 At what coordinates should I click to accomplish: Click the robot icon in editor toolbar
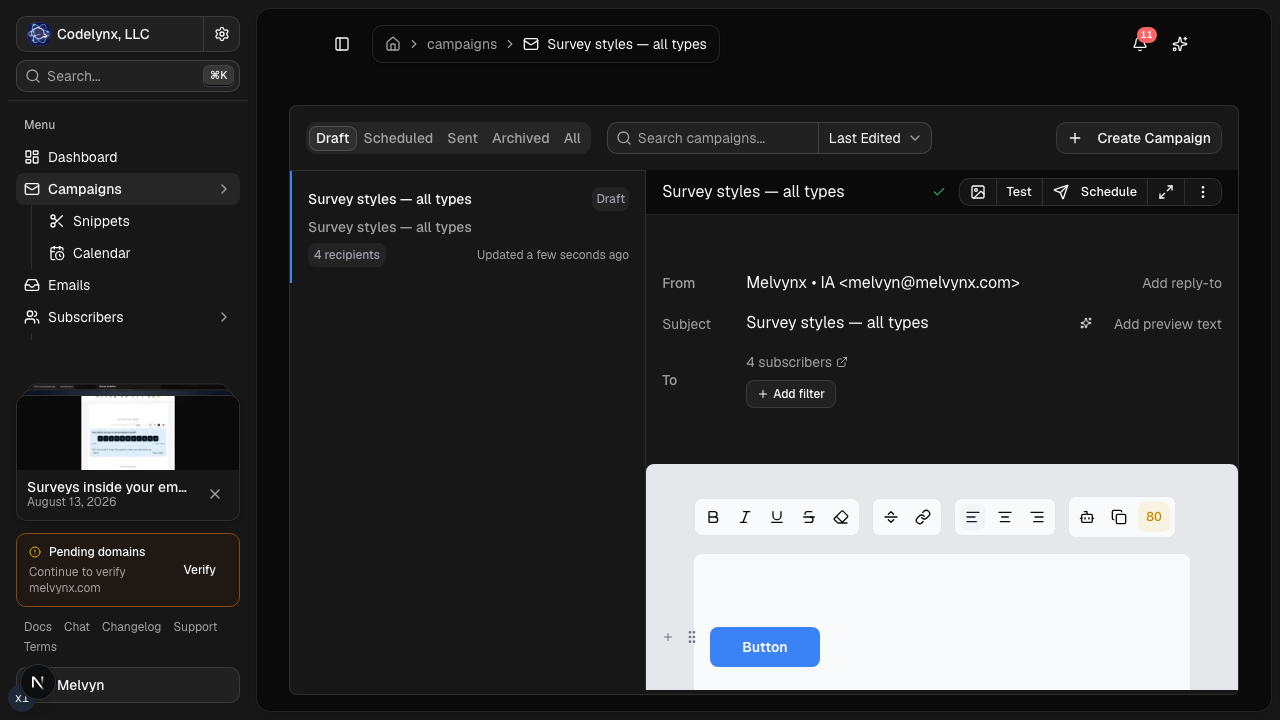[x=1087, y=517]
